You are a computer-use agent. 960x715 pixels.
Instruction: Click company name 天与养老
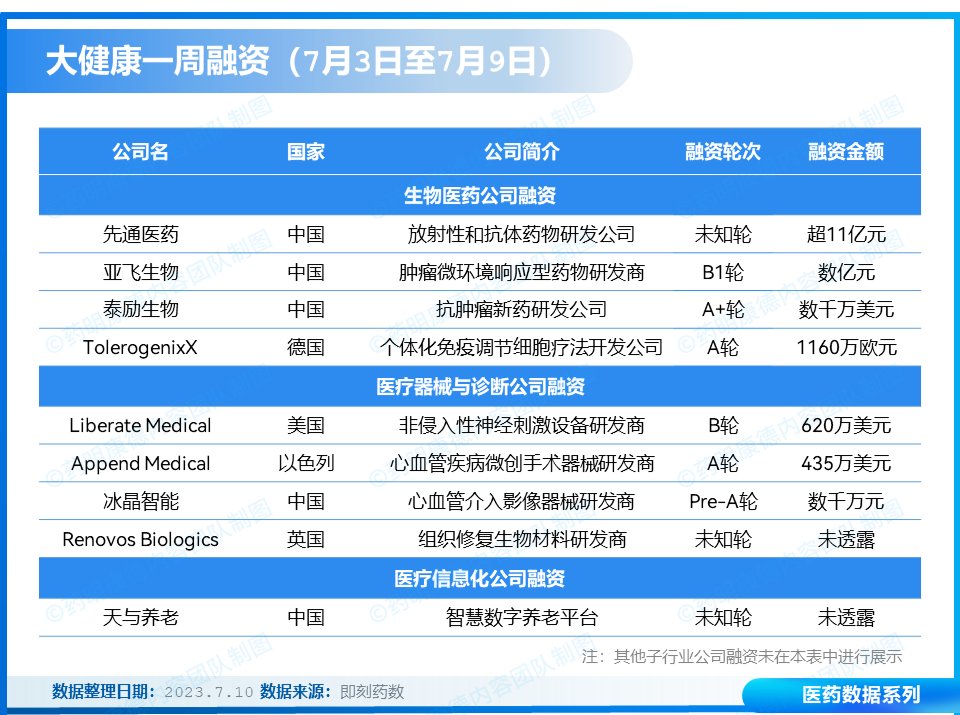[x=140, y=617]
